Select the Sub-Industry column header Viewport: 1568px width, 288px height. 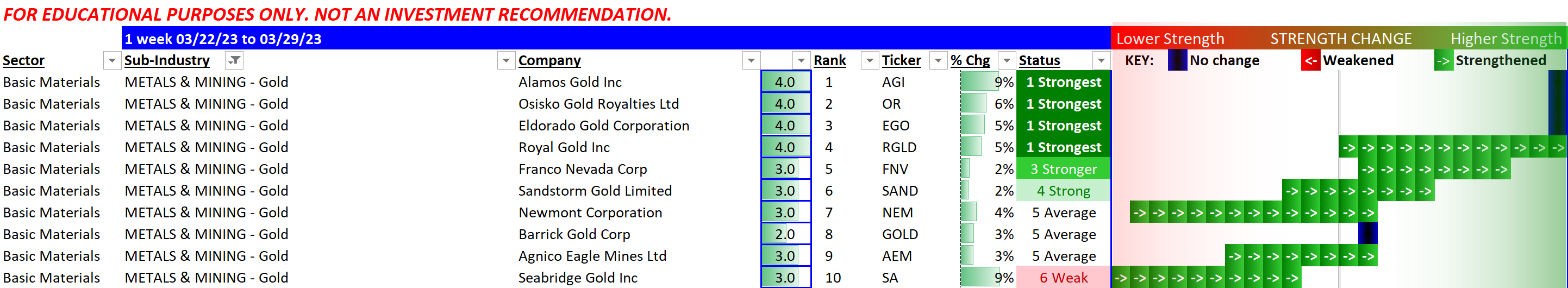167,60
